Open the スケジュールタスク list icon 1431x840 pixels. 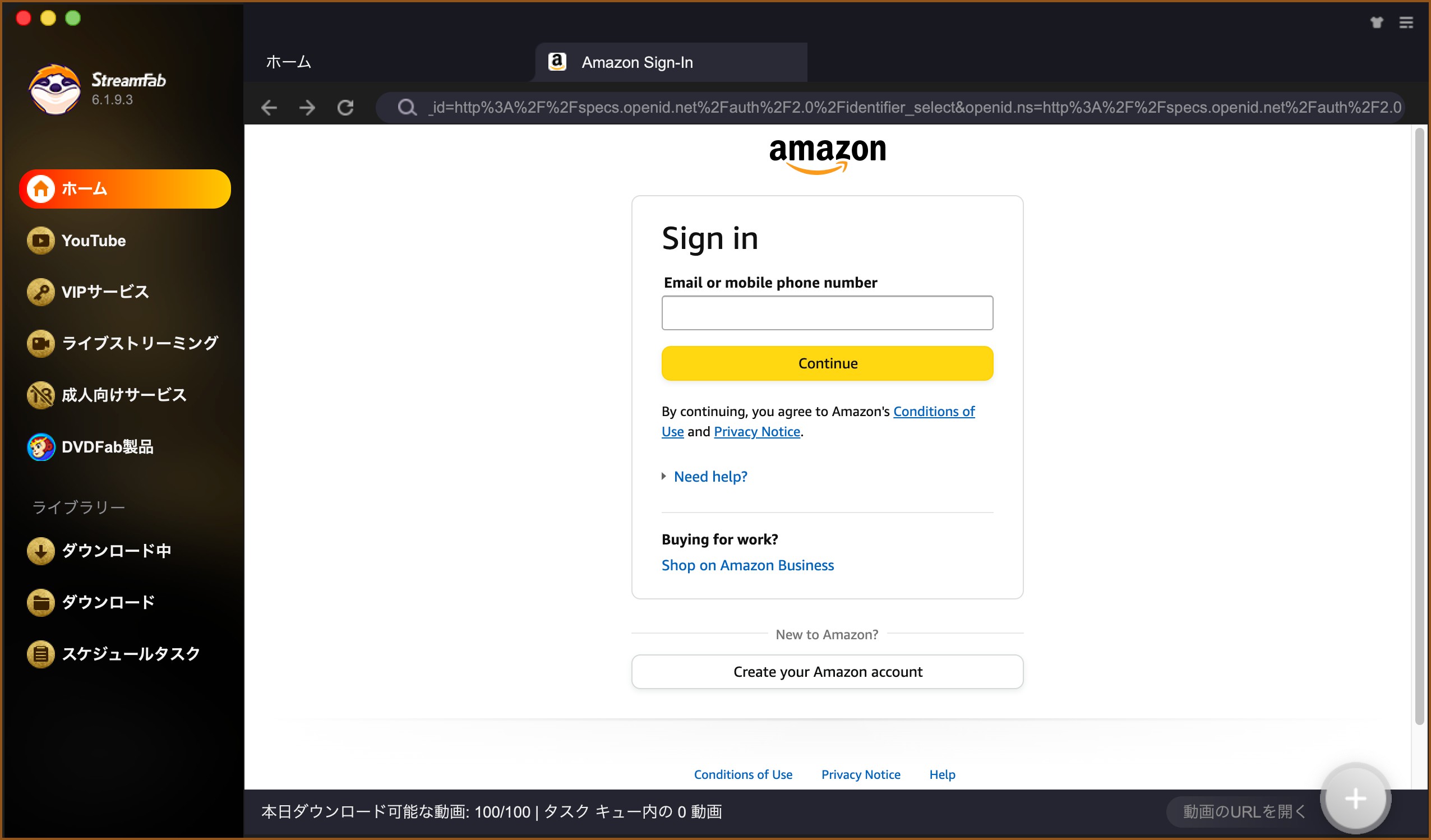40,654
